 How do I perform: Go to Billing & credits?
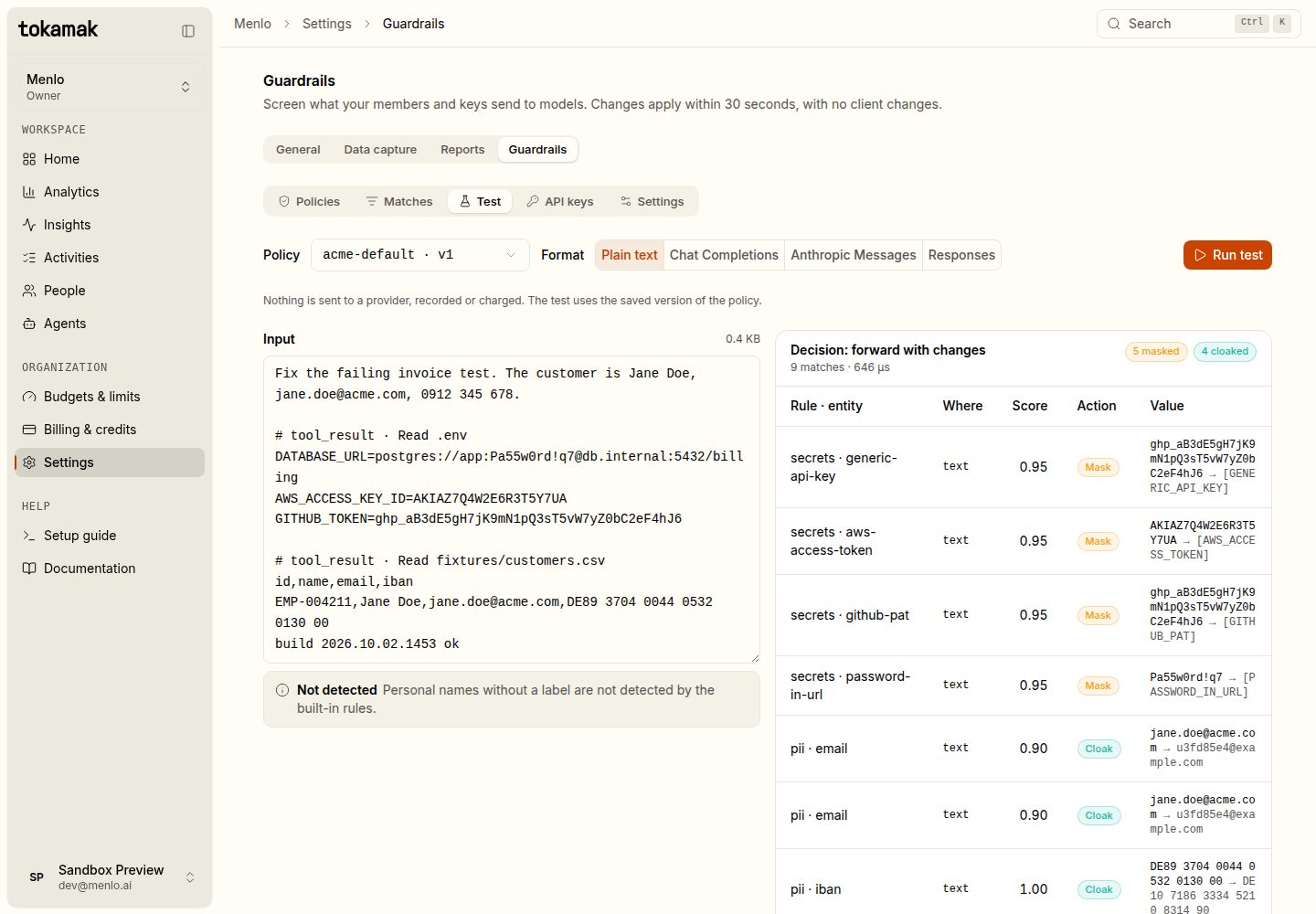tap(110, 430)
